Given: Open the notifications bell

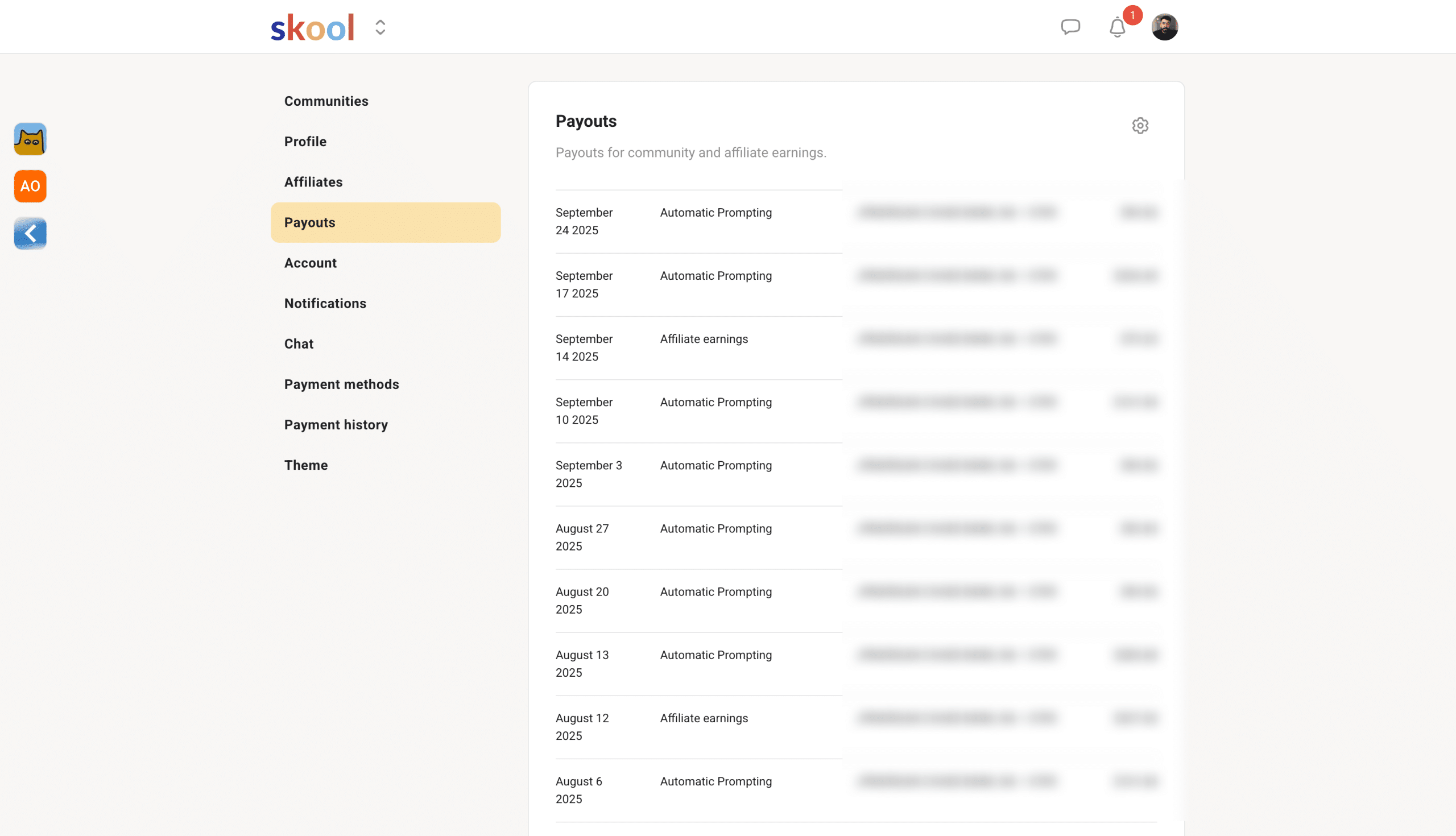Looking at the screenshot, I should click(1116, 27).
